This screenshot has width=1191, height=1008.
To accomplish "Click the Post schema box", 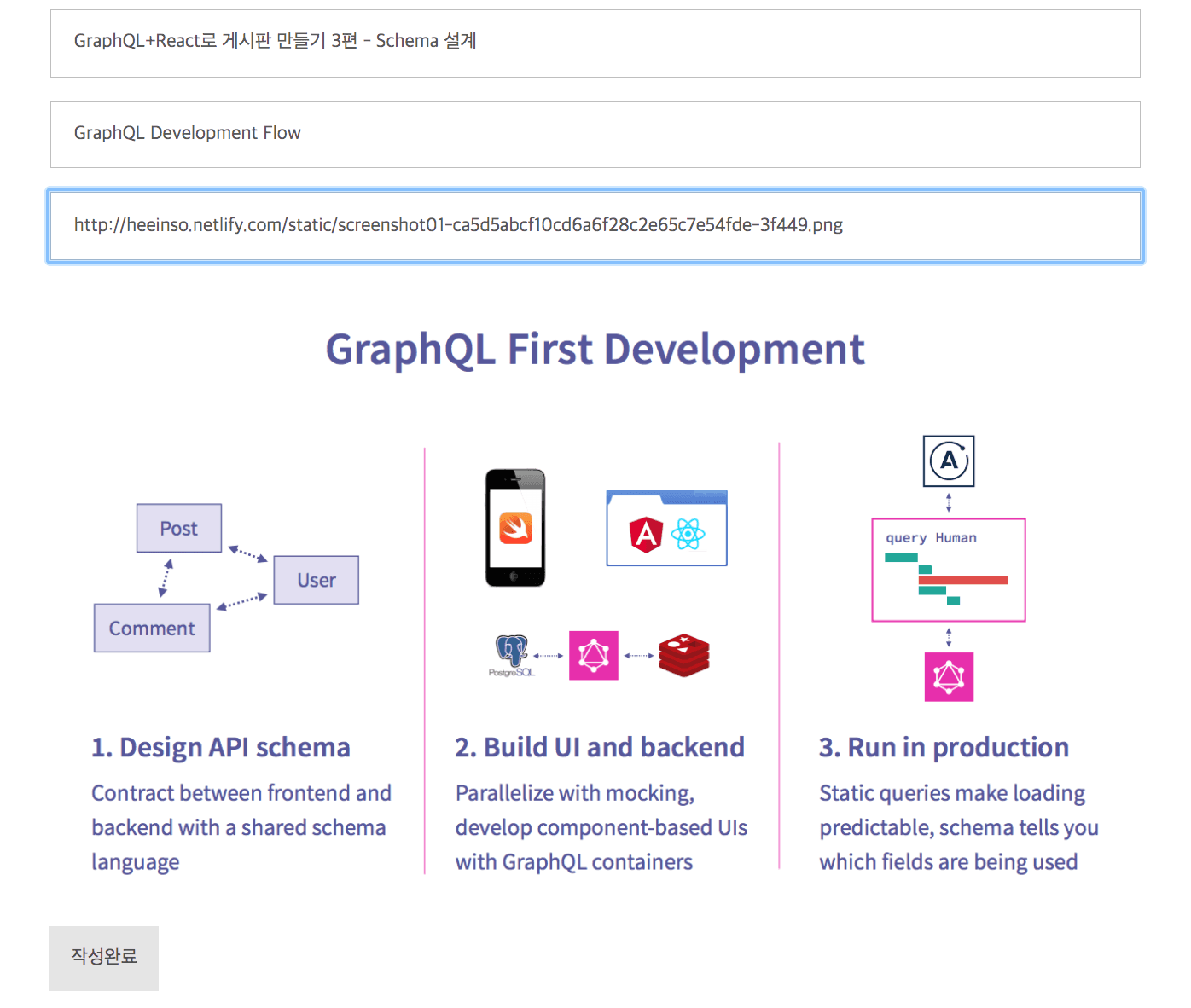I will (179, 529).
